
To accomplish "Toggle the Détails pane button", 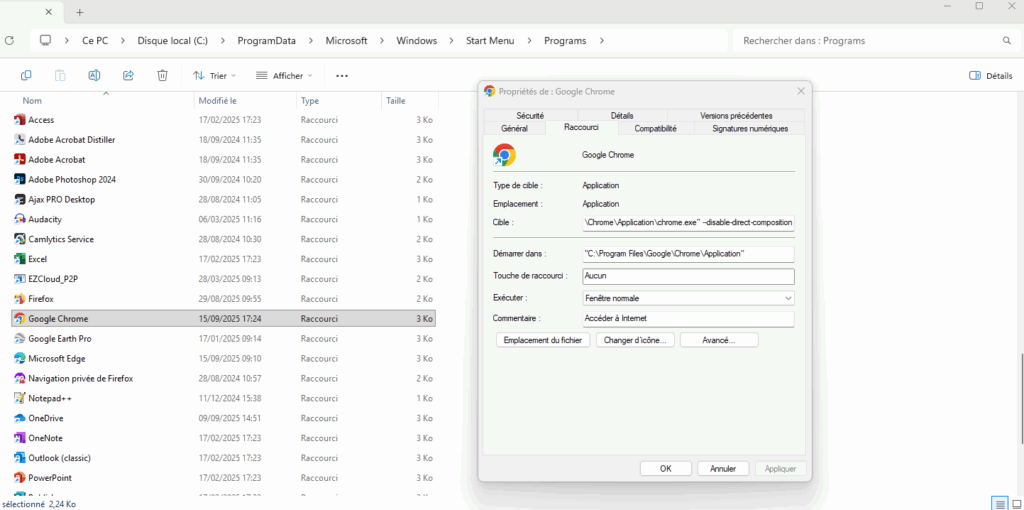I will click(x=990, y=76).
